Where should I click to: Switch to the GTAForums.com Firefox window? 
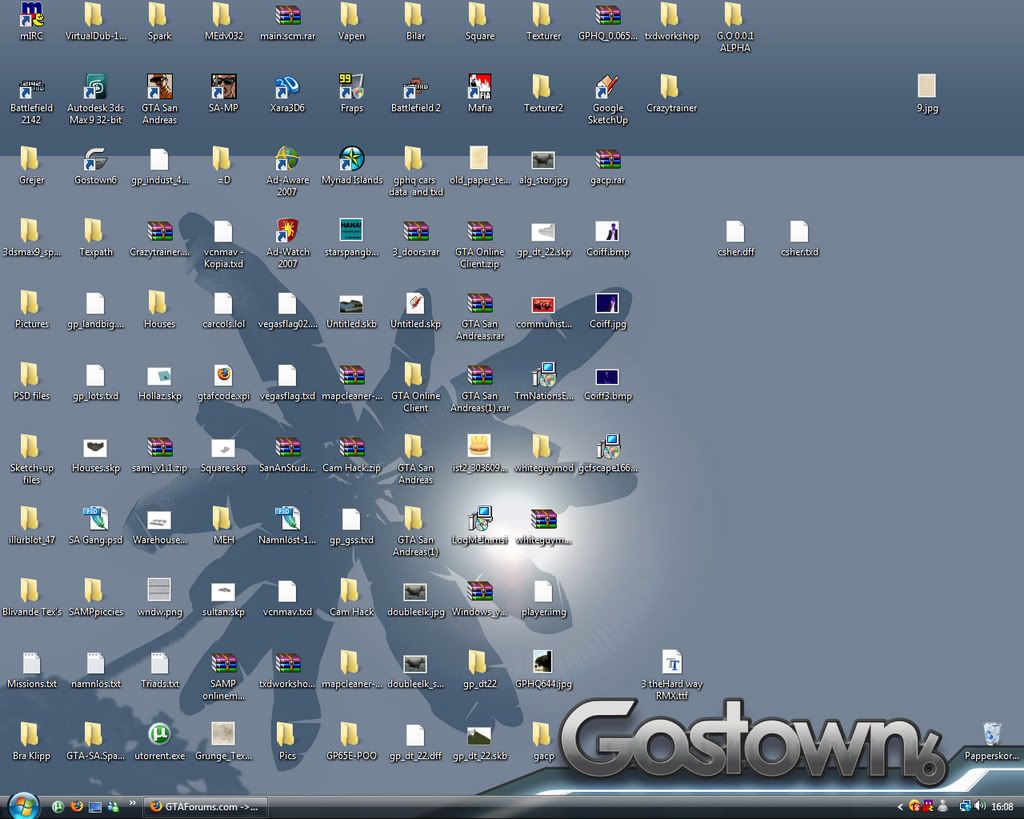coord(205,806)
